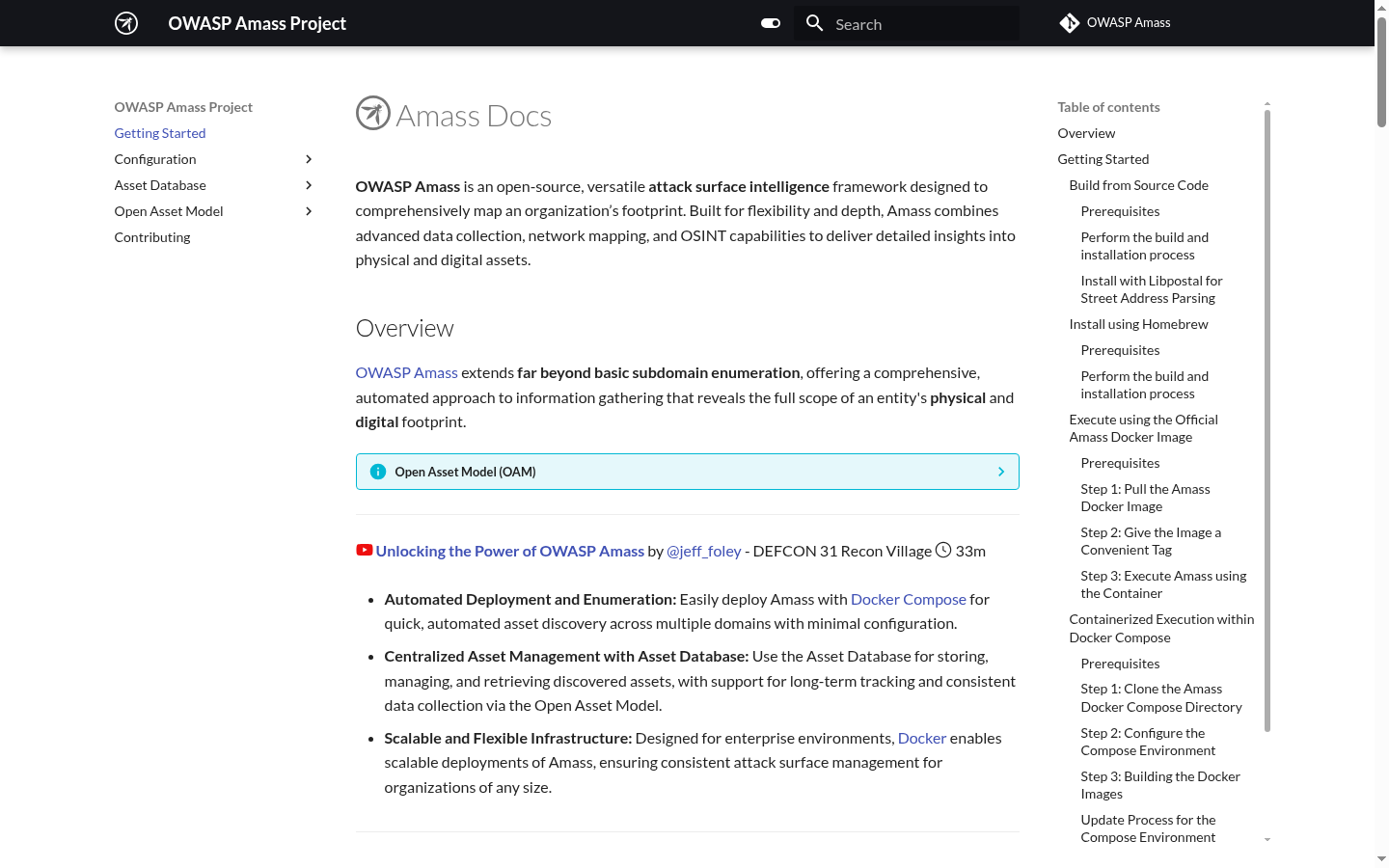Click the search magnifier icon
This screenshot has width=1389, height=868.
point(815,23)
